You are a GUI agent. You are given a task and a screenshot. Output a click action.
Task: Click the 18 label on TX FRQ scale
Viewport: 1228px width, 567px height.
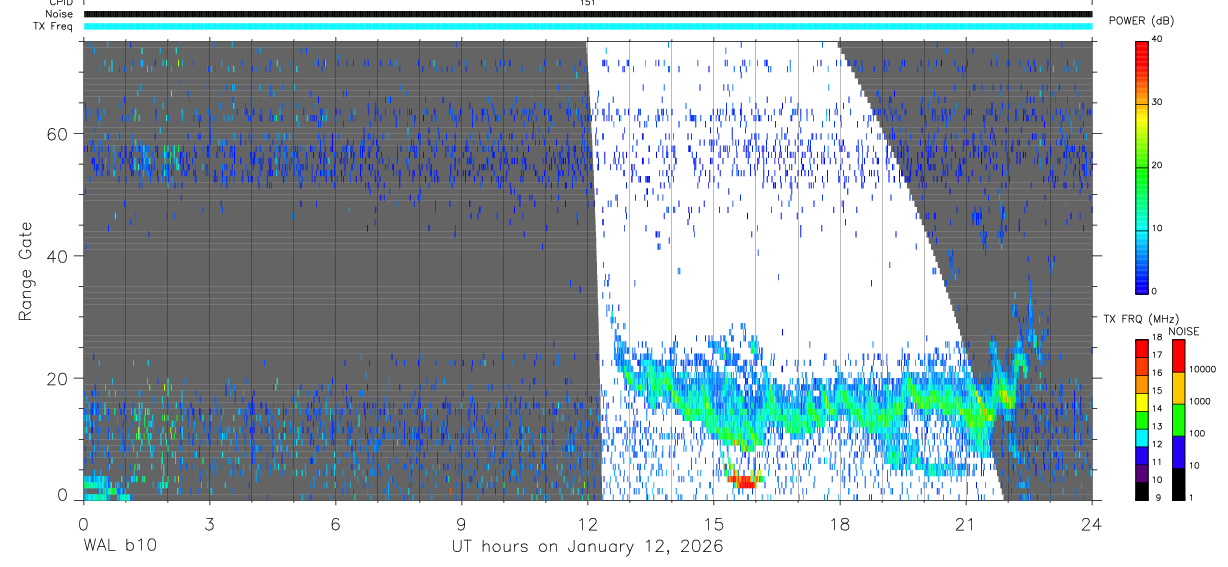(1156, 338)
